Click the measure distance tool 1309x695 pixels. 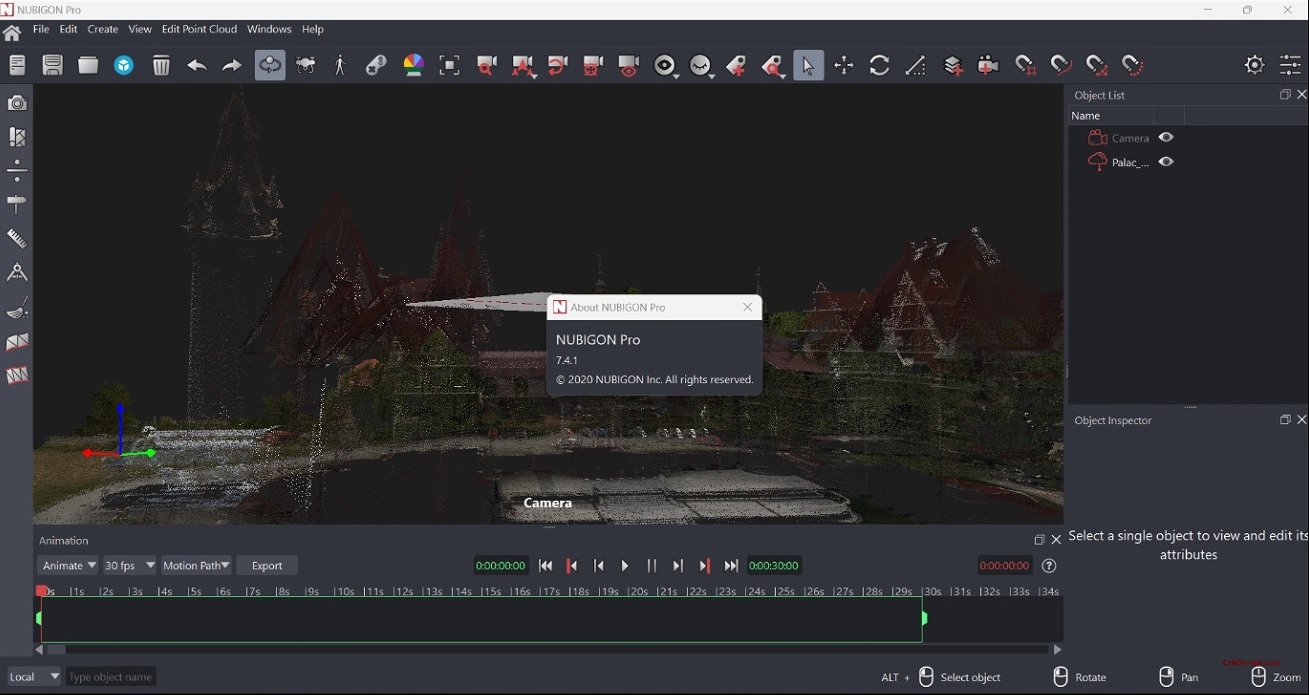(914, 65)
